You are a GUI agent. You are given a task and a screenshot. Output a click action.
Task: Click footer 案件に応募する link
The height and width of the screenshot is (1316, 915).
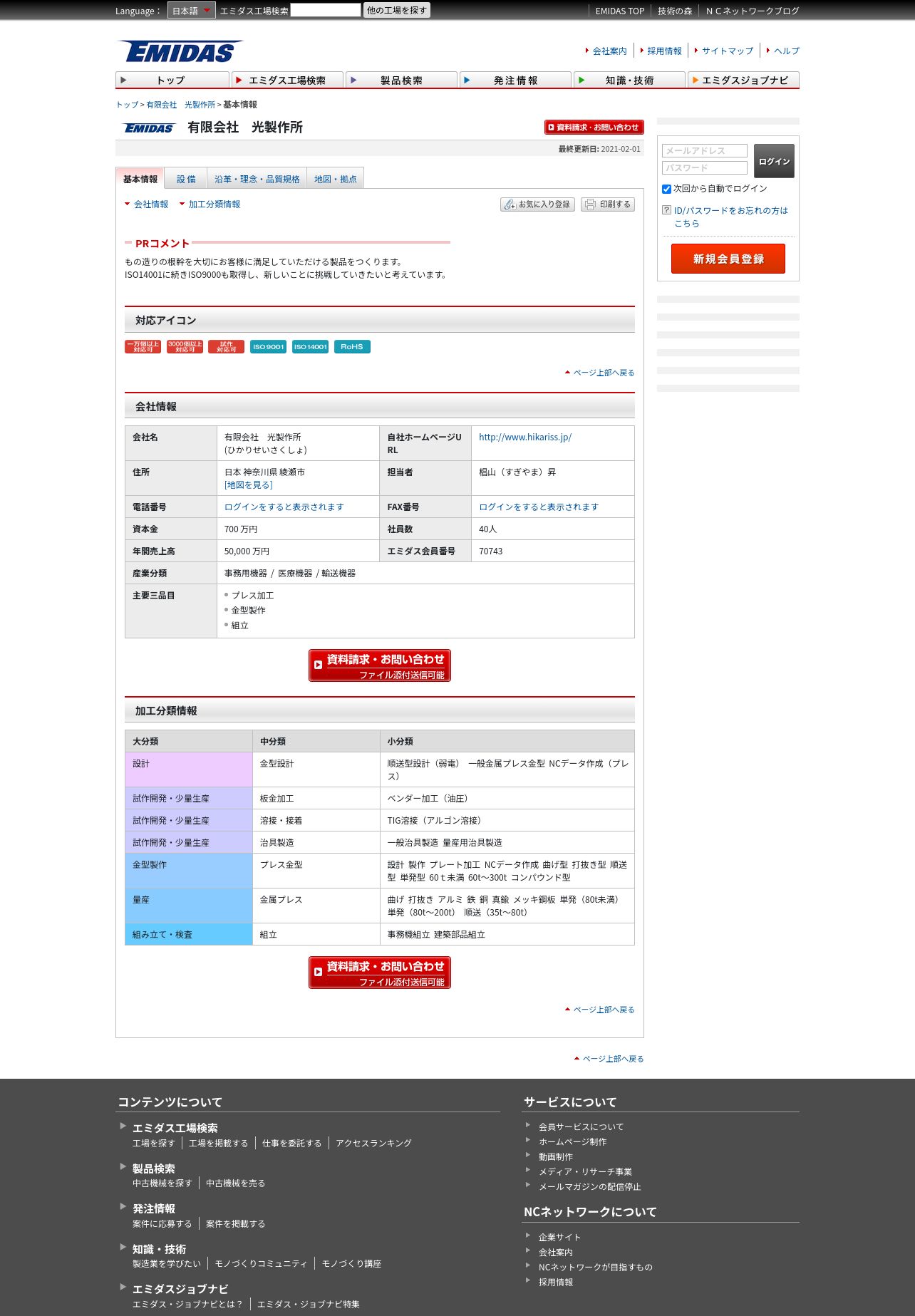162,1224
